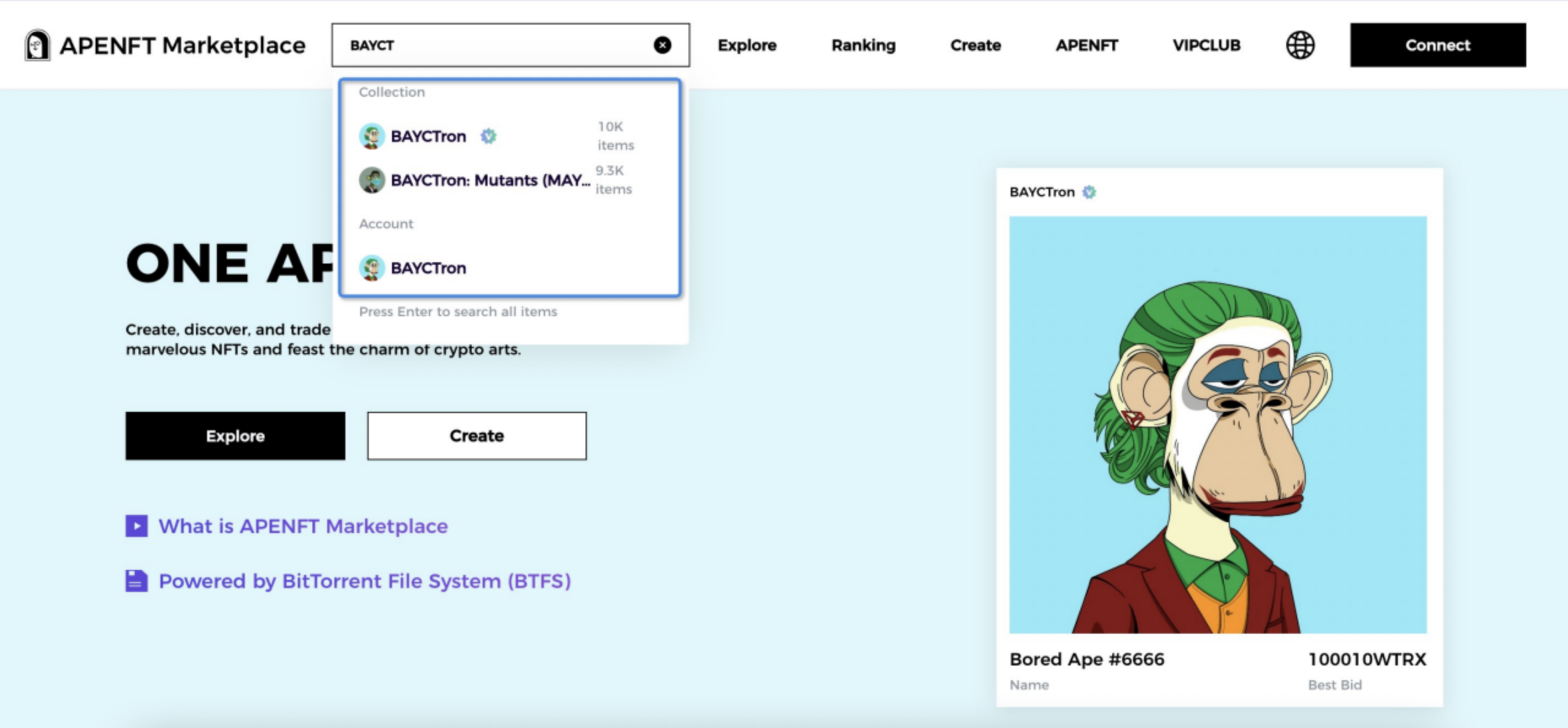Click the document icon beside BTFS link

137,580
